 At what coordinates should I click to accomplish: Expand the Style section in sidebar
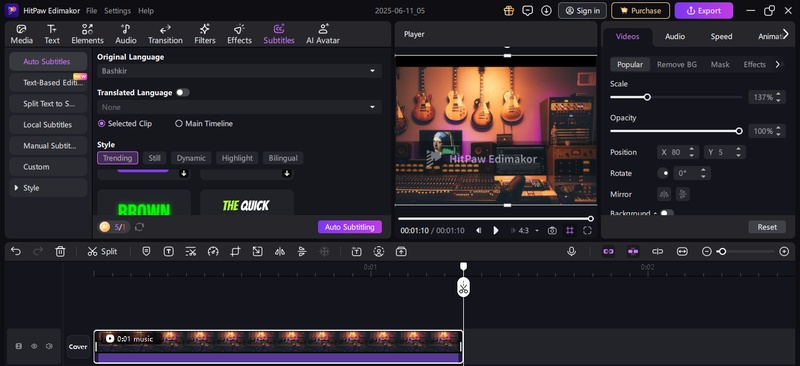click(48, 188)
